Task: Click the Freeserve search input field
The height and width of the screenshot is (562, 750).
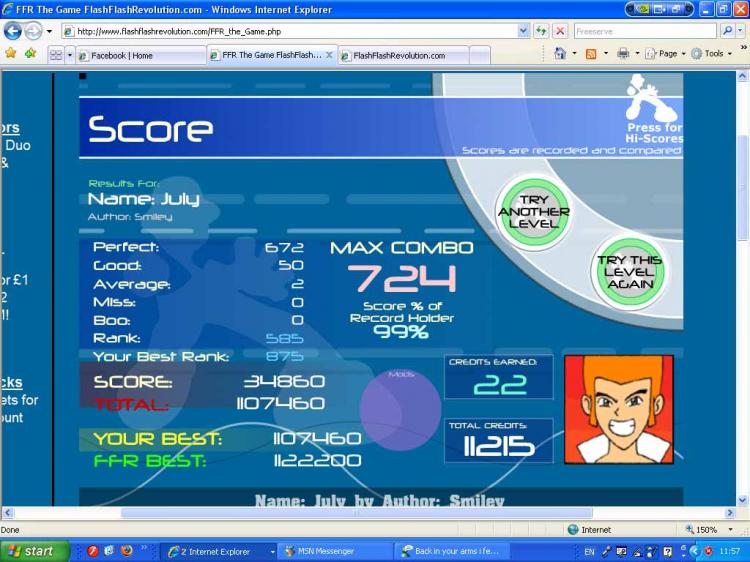Action: pos(645,31)
